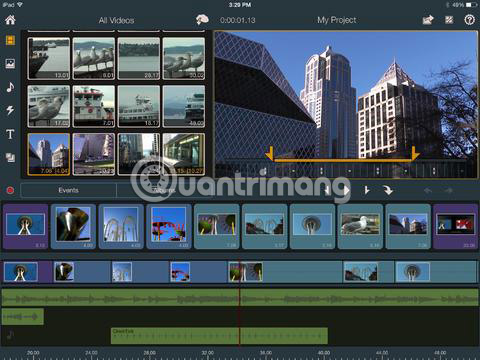Select timeline green flower clip at playhead
Viewport: 480px width, 360px height.
(x=285, y=272)
